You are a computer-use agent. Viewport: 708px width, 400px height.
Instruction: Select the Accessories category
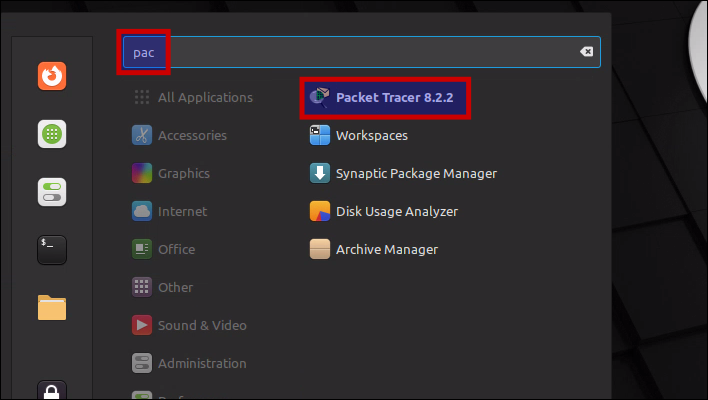pyautogui.click(x=191, y=135)
